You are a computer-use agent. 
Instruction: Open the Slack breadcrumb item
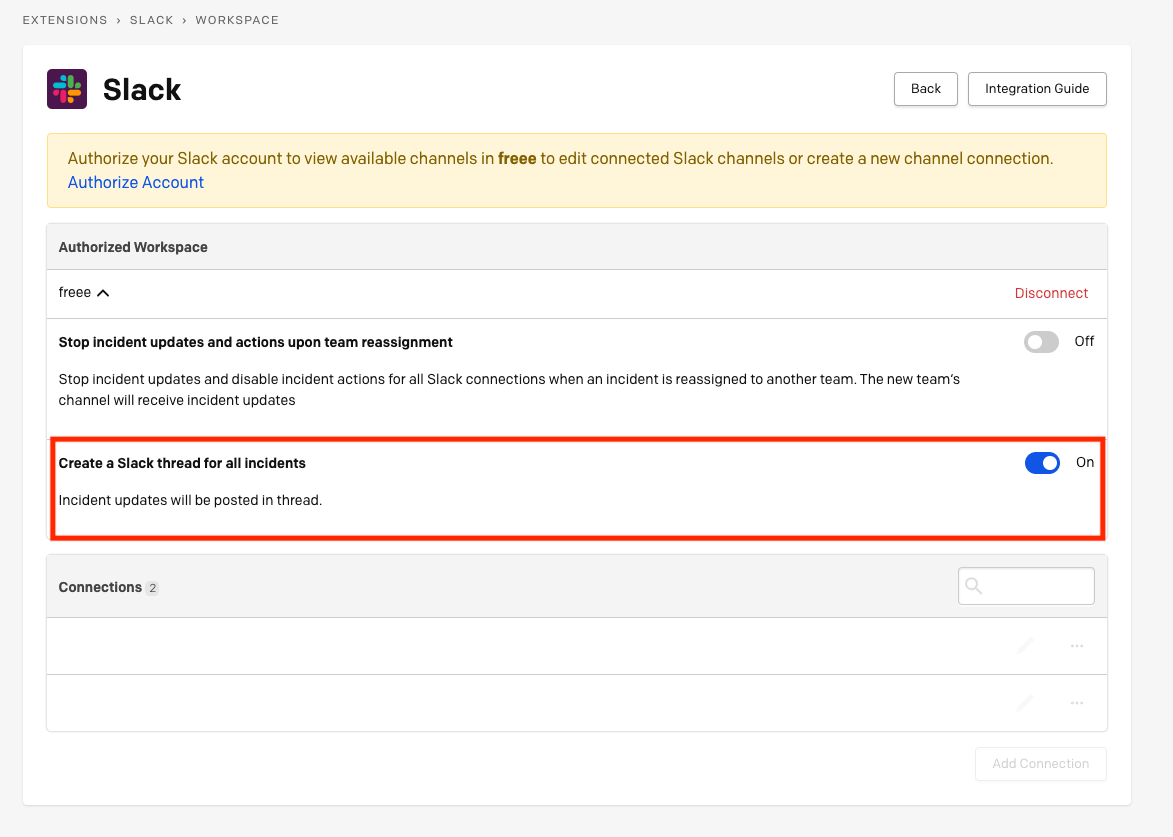tap(152, 20)
